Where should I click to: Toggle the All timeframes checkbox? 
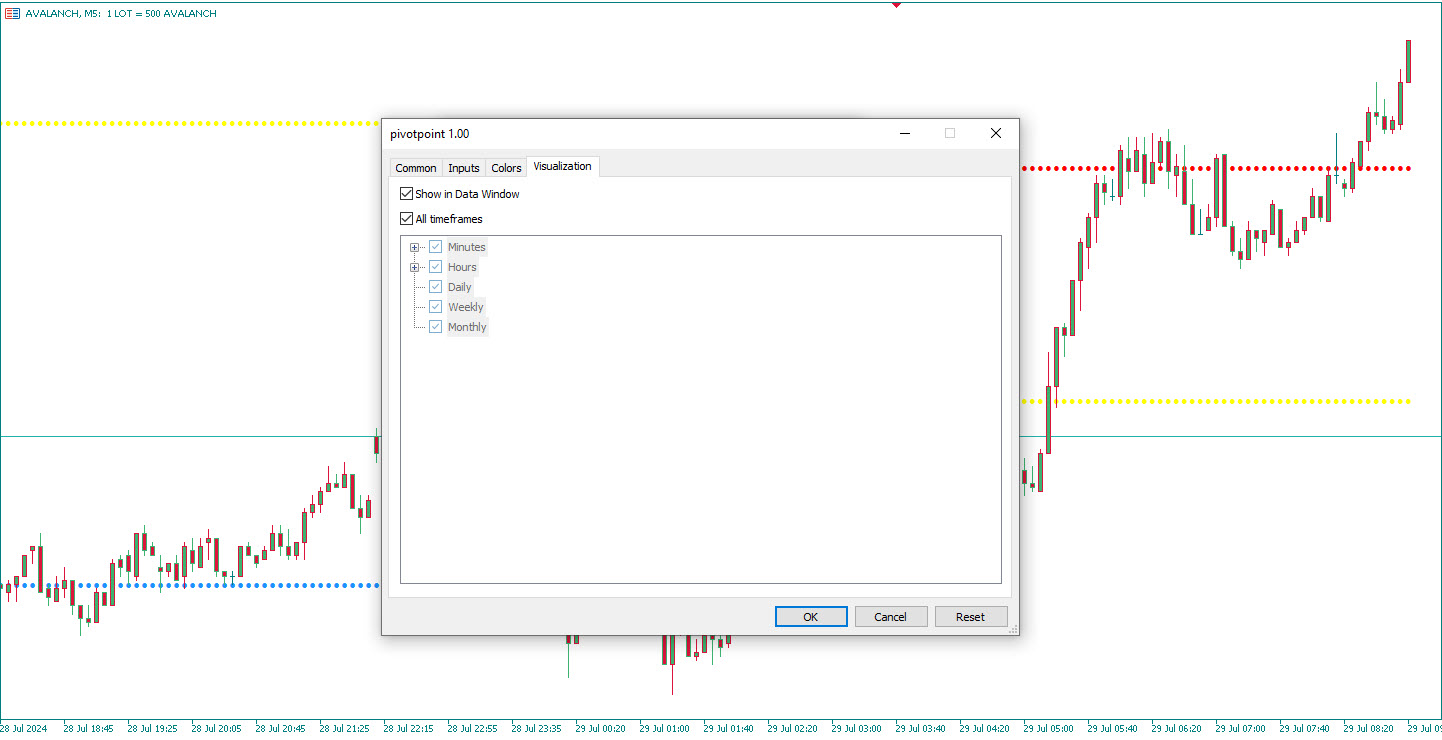pos(406,219)
